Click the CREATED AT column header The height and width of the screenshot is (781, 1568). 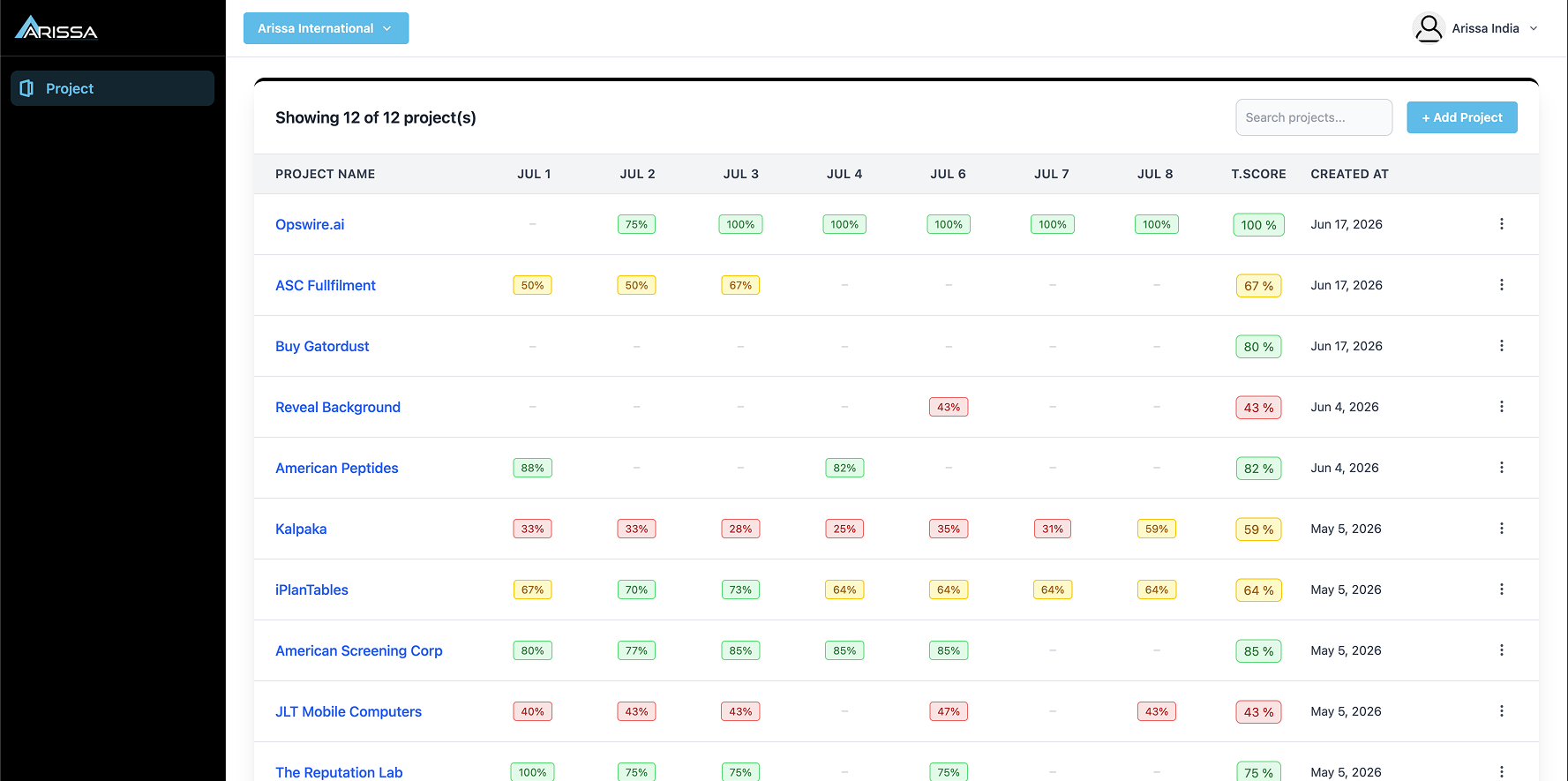[x=1350, y=174]
